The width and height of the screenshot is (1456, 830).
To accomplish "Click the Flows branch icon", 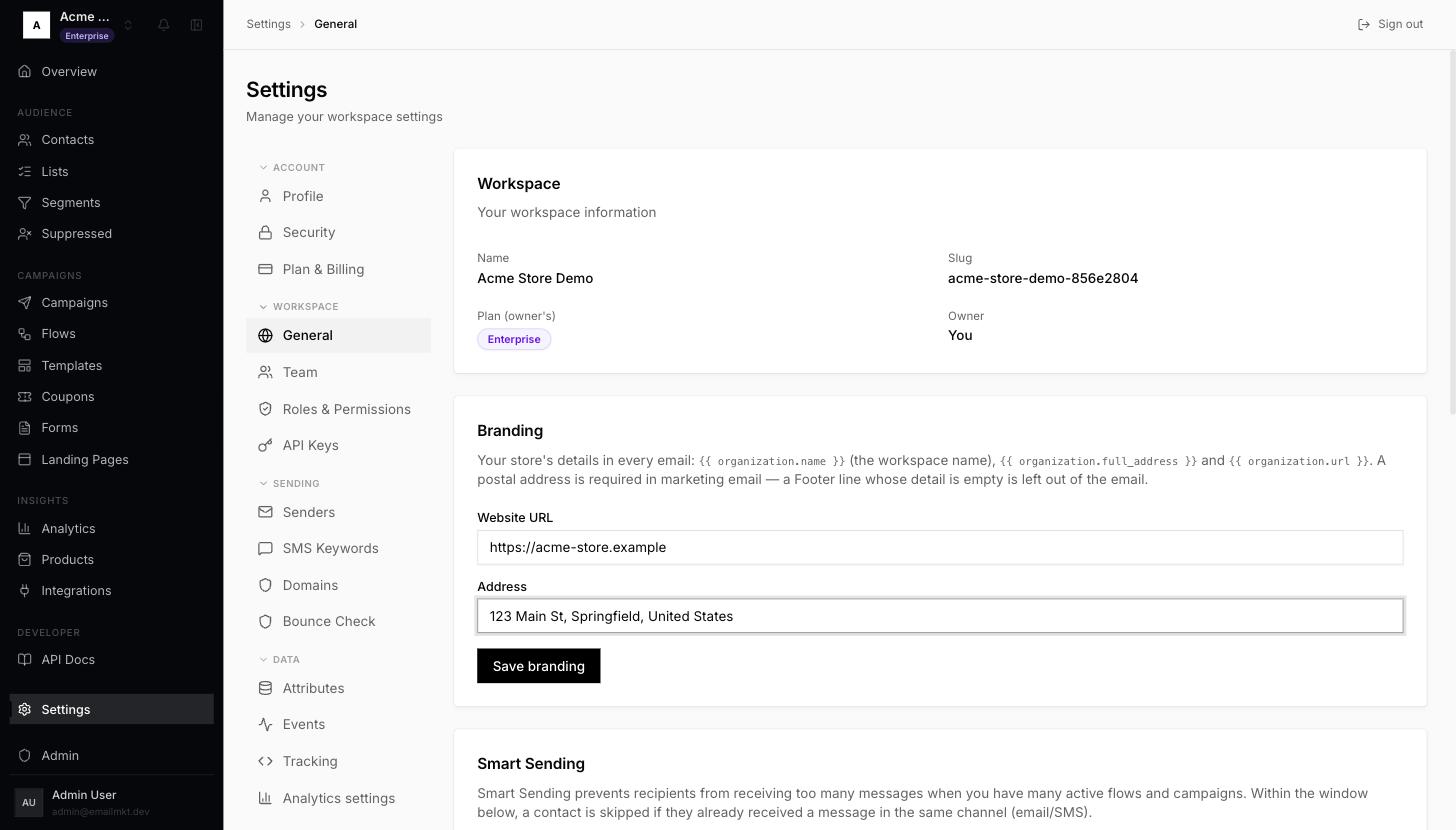I will 25,334.
